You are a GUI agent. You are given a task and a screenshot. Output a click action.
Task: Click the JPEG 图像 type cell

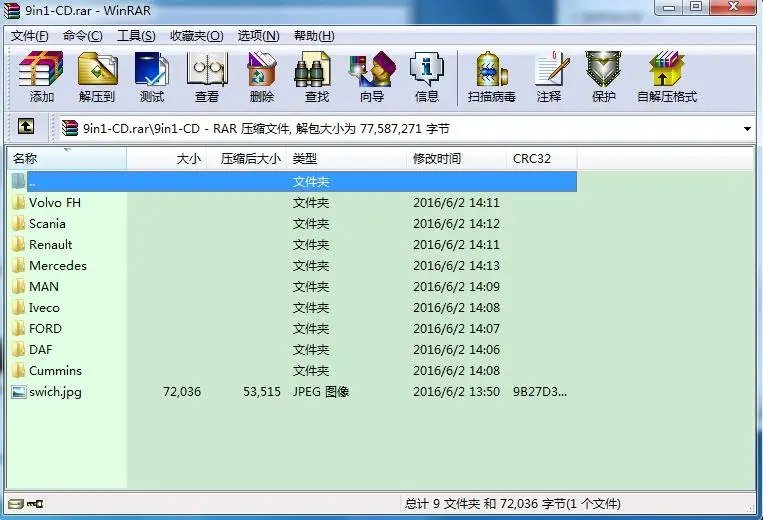coord(321,392)
